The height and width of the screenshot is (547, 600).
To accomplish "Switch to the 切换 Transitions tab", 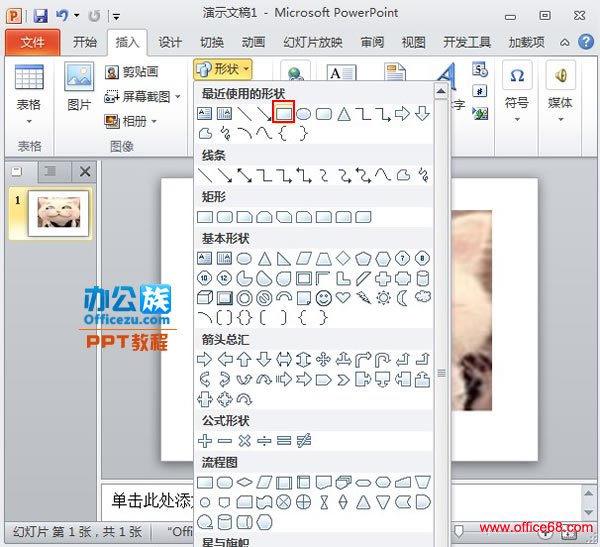I will 212,42.
